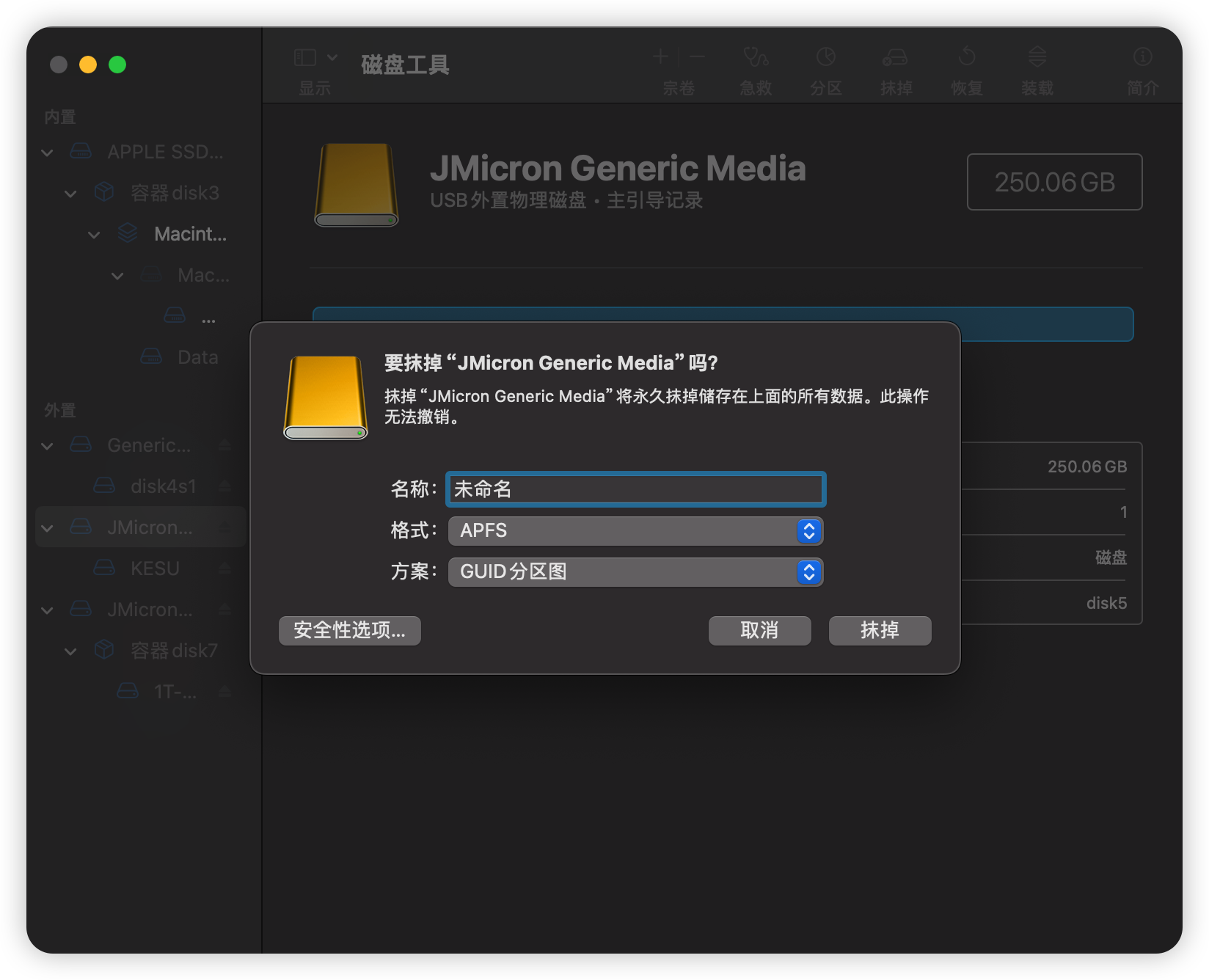This screenshot has width=1209, height=980.
Task: Click the Info 简介 toolbar icon
Action: tap(1143, 56)
